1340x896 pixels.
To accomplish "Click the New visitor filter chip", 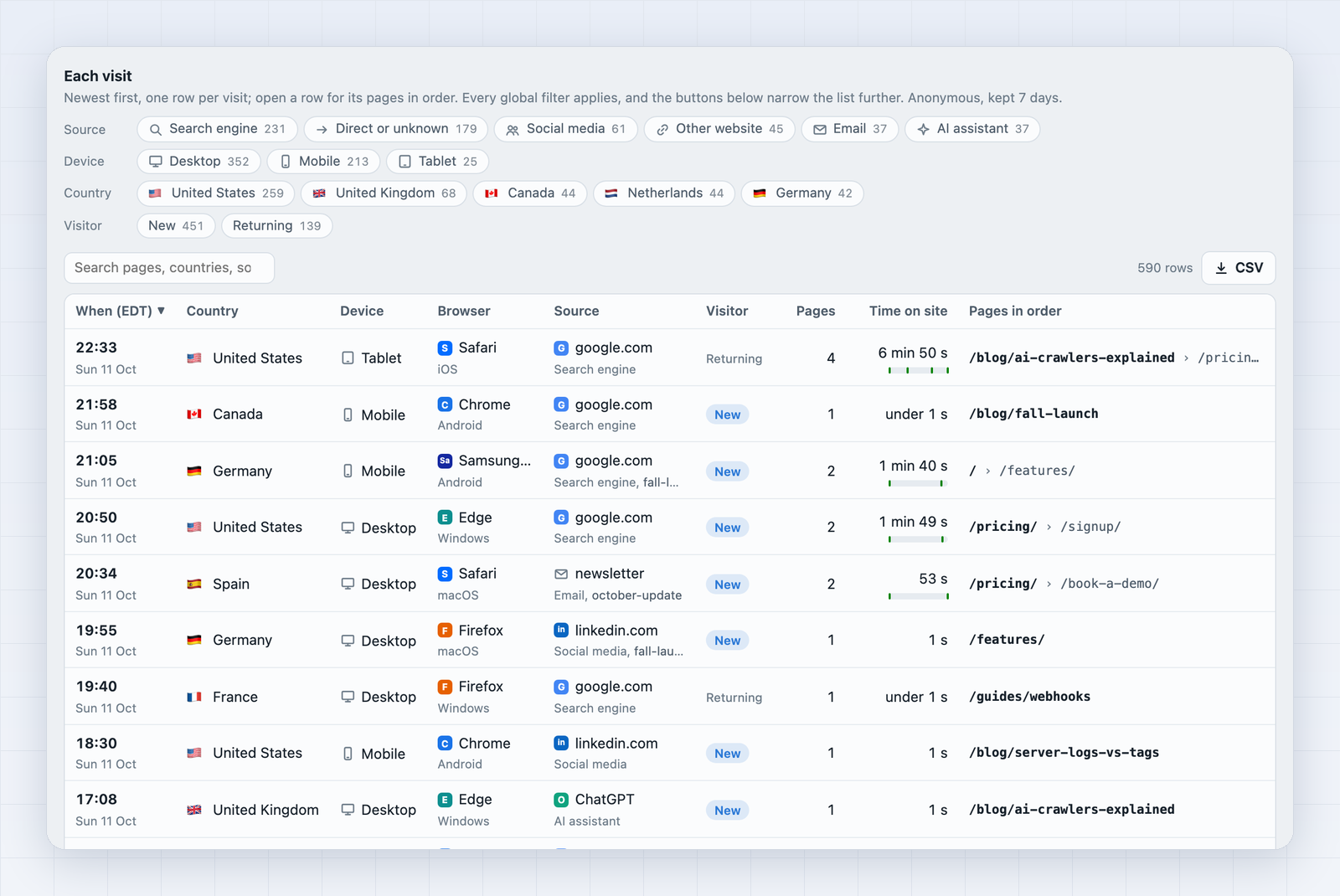I will coord(176,226).
